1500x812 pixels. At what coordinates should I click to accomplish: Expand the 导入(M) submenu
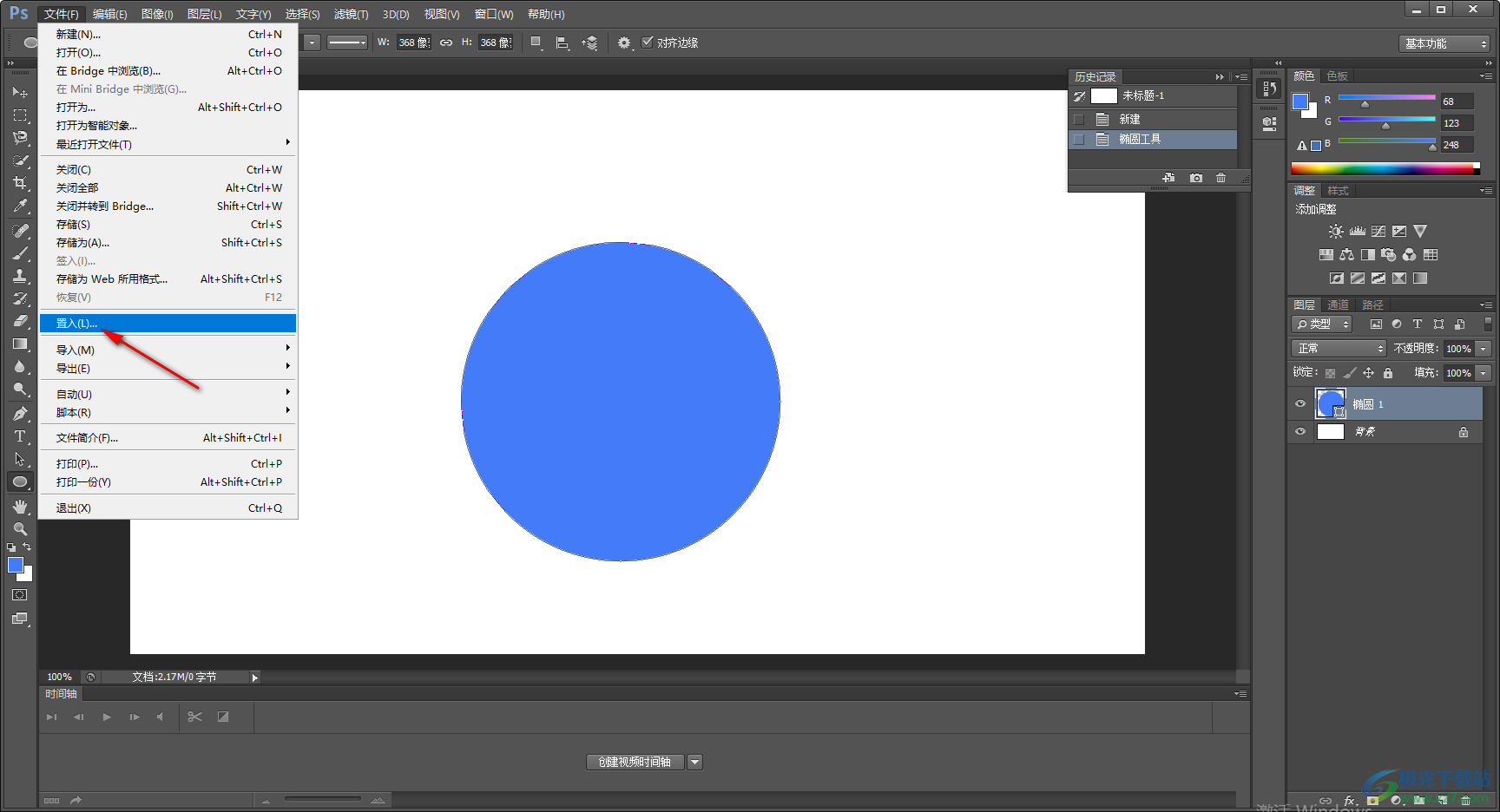point(169,350)
